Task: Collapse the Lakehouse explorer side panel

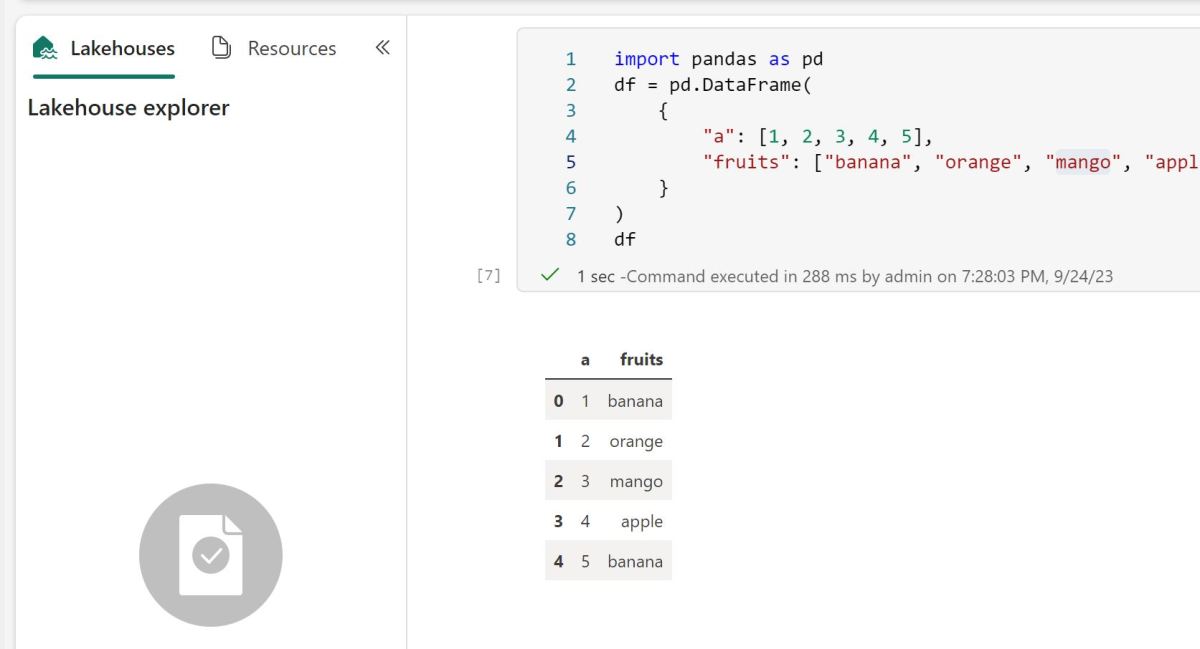Action: 382,47
